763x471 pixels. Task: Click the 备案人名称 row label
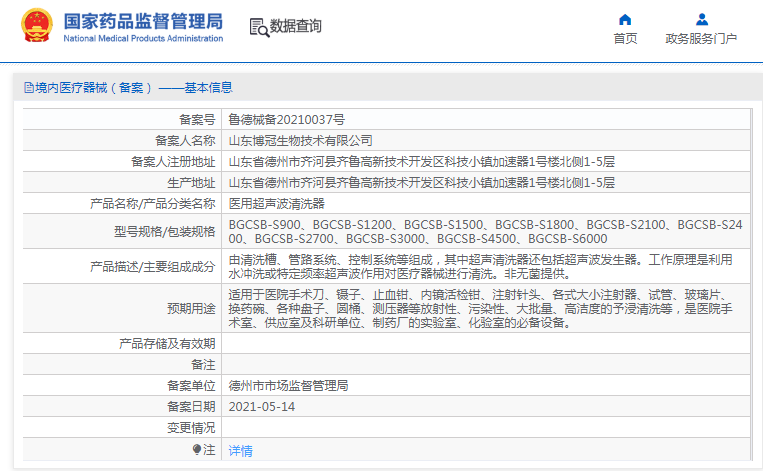pyautogui.click(x=185, y=141)
